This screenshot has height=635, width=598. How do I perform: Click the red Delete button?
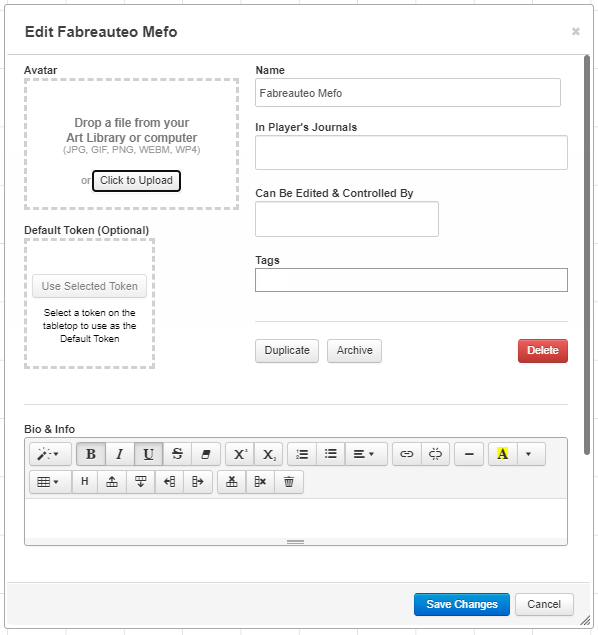(543, 351)
